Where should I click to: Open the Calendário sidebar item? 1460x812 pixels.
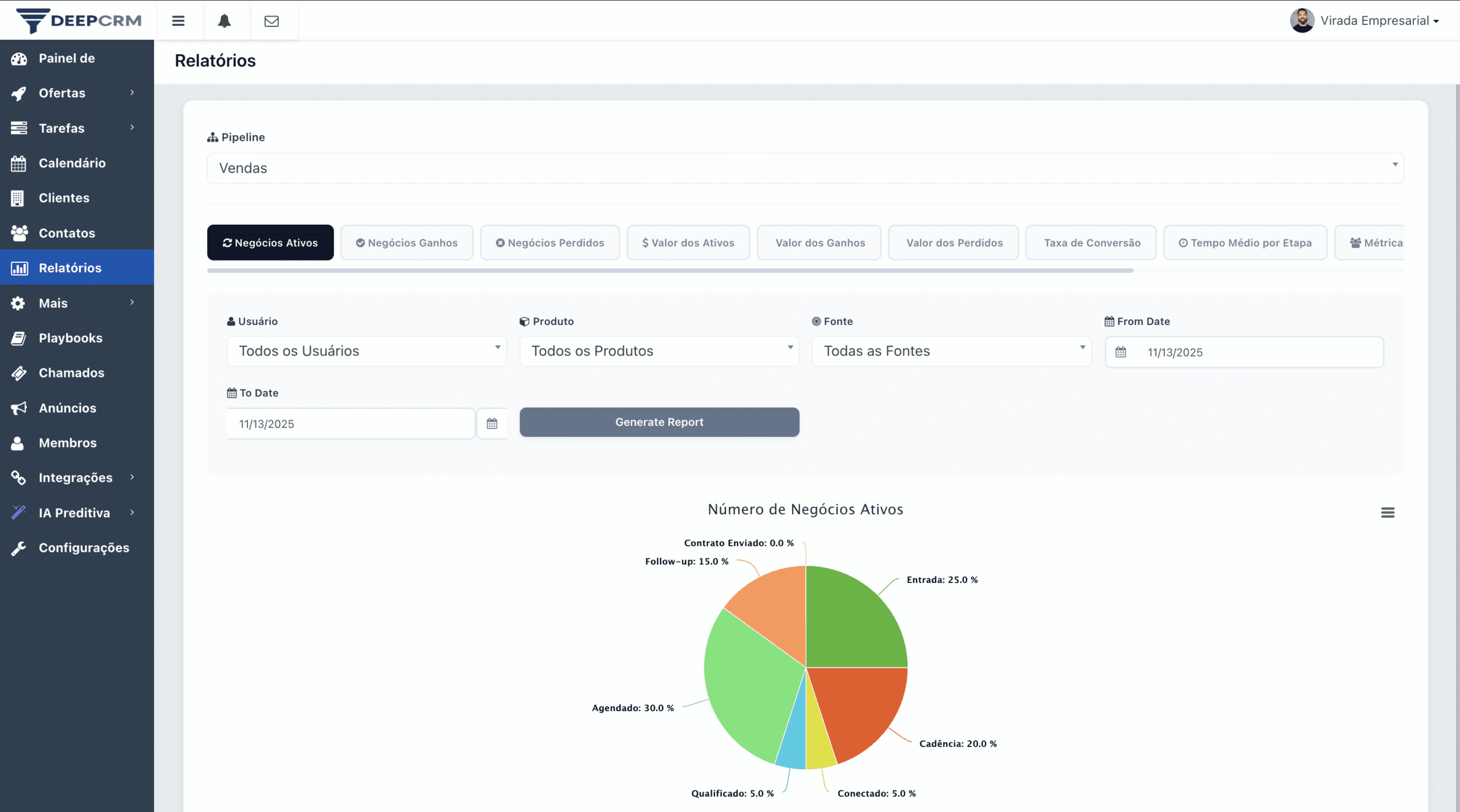pos(72,163)
